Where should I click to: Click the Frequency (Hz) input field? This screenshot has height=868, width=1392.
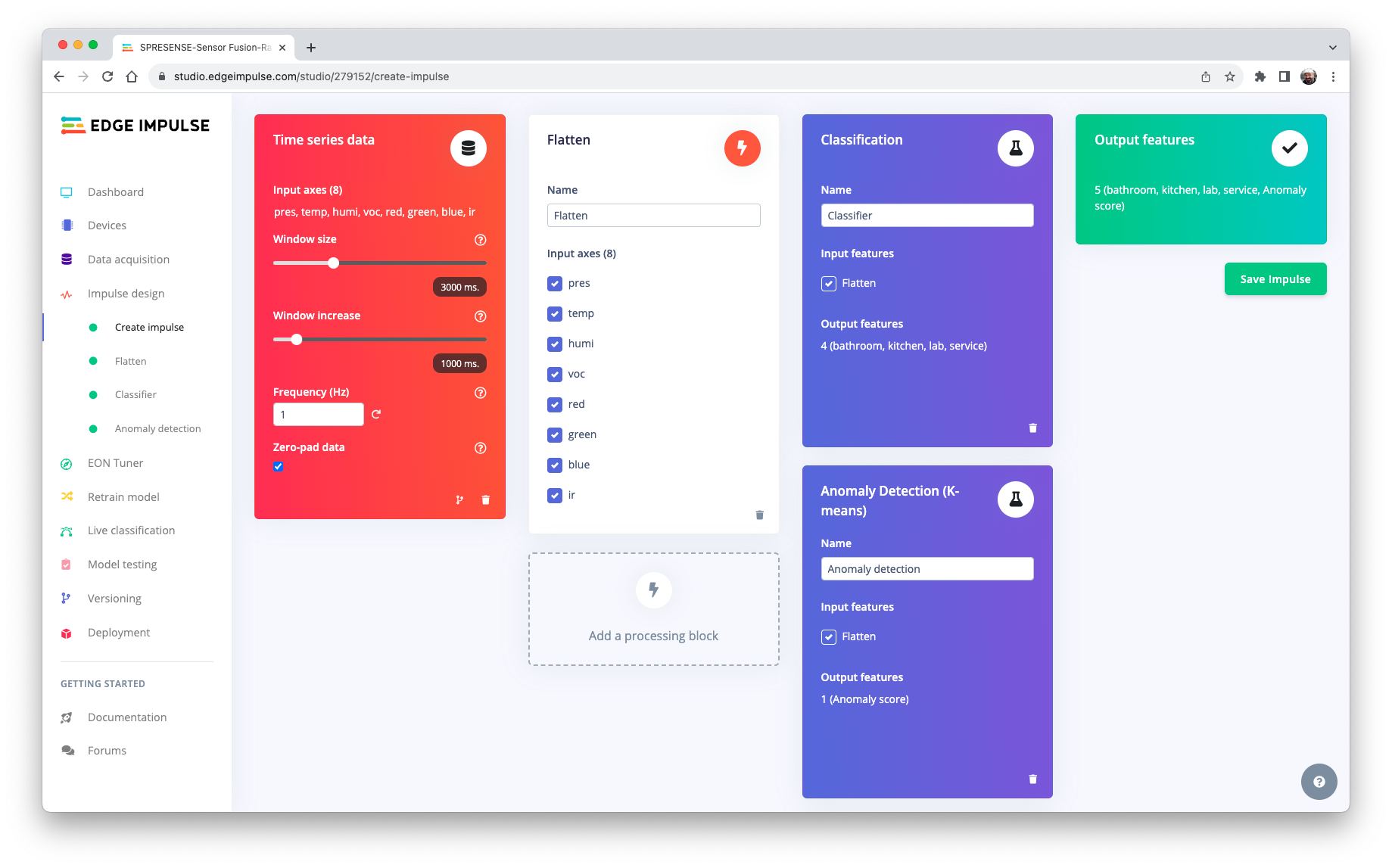(318, 415)
